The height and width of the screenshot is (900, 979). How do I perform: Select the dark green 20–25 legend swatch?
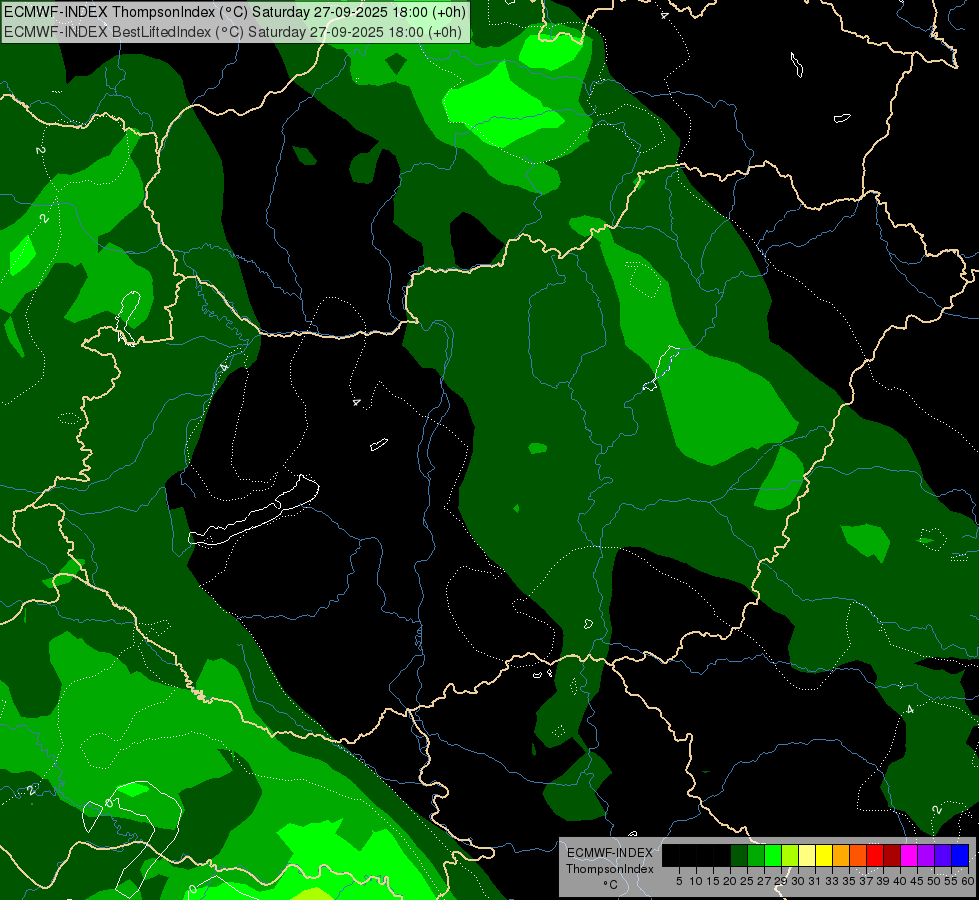tap(739, 855)
